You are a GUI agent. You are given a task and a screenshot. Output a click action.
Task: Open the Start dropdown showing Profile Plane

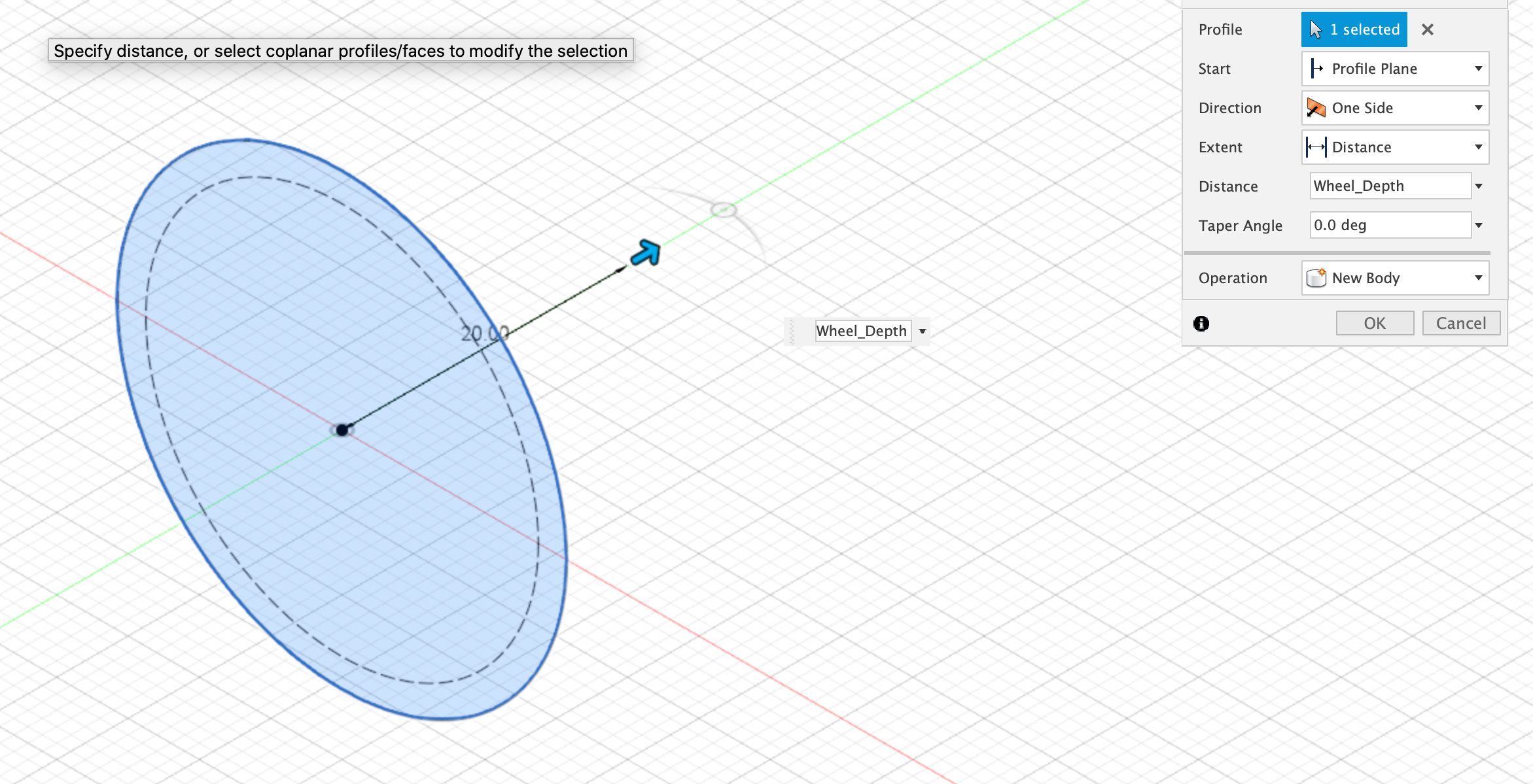pyautogui.click(x=1395, y=69)
